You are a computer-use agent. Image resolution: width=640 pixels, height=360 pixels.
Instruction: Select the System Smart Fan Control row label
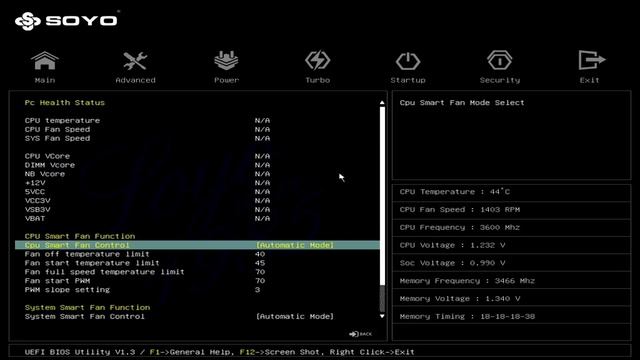84,316
